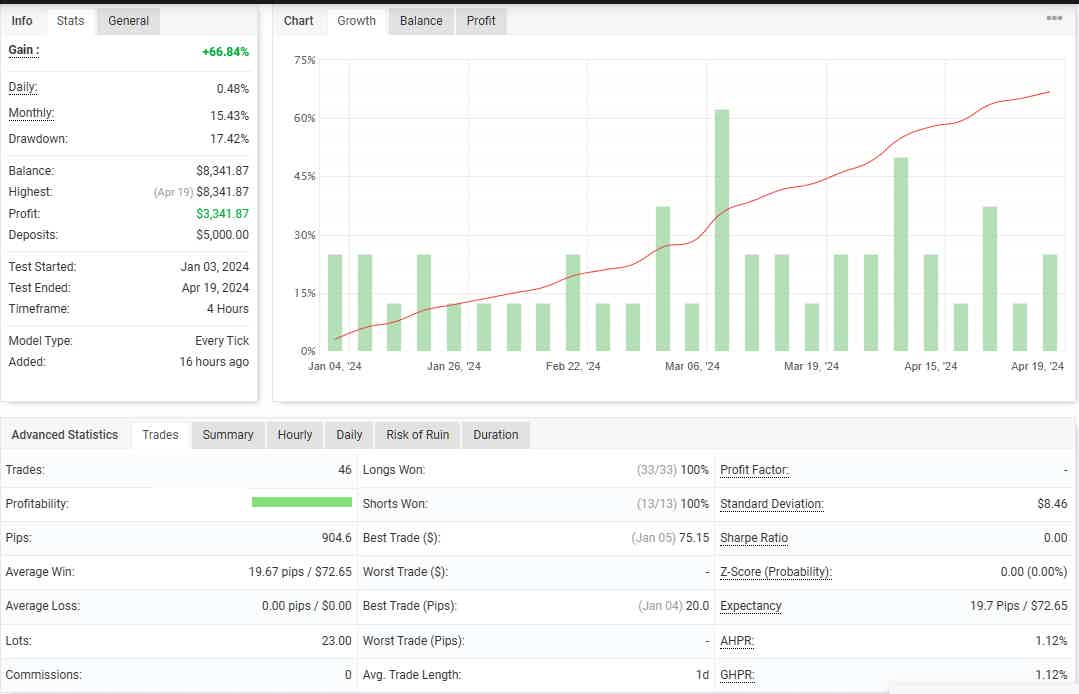Image resolution: width=1079 pixels, height=694 pixels.
Task: Select the Growth chart tab
Action: 356,21
